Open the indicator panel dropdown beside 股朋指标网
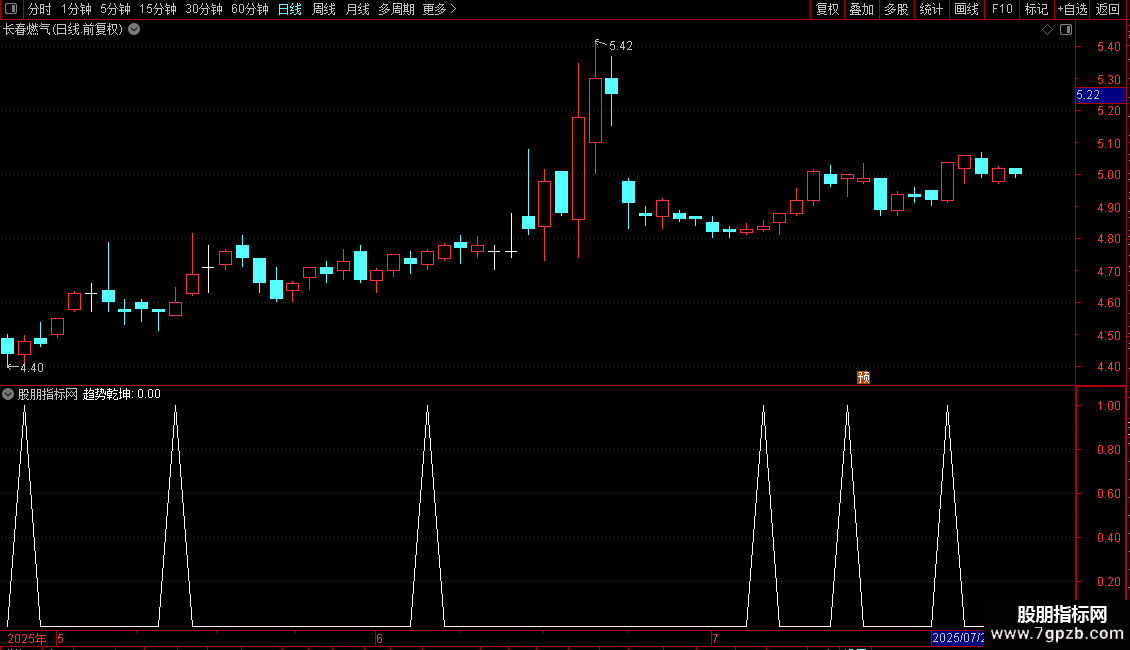1130x650 pixels. coord(8,394)
